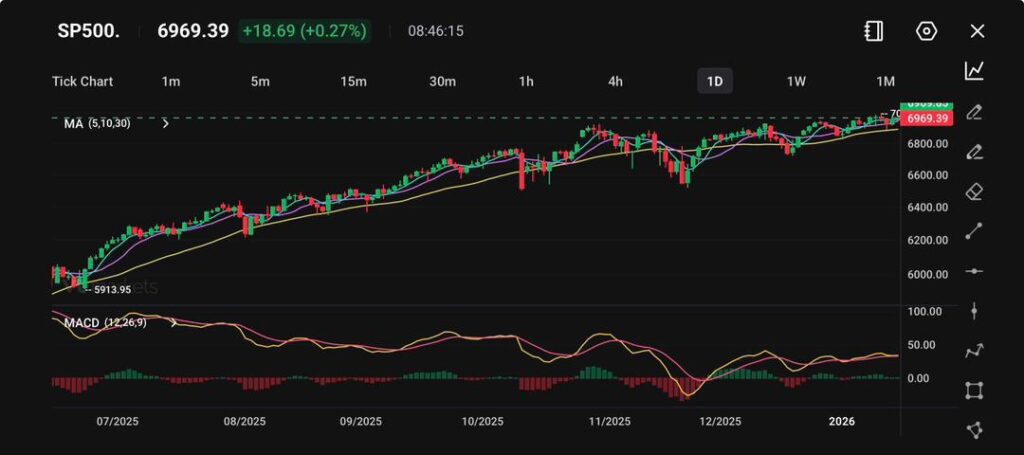Select the rectangle shape drawing tool
Image resolution: width=1024 pixels, height=455 pixels.
coord(974,390)
